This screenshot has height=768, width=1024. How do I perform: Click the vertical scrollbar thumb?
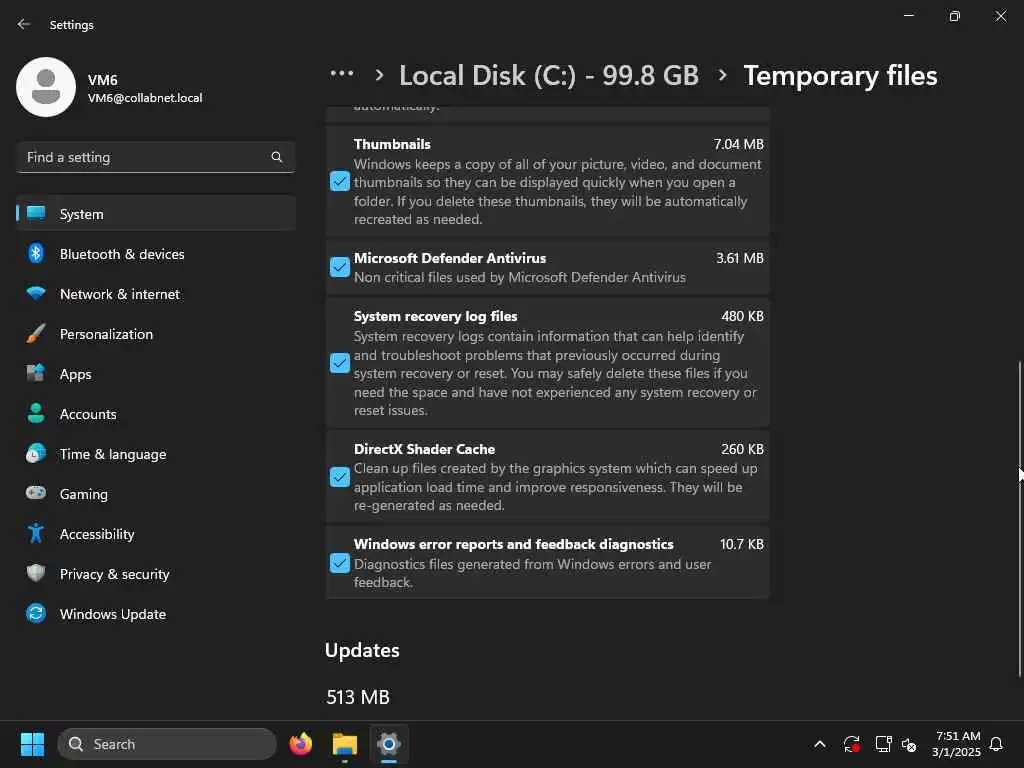pyautogui.click(x=1020, y=520)
